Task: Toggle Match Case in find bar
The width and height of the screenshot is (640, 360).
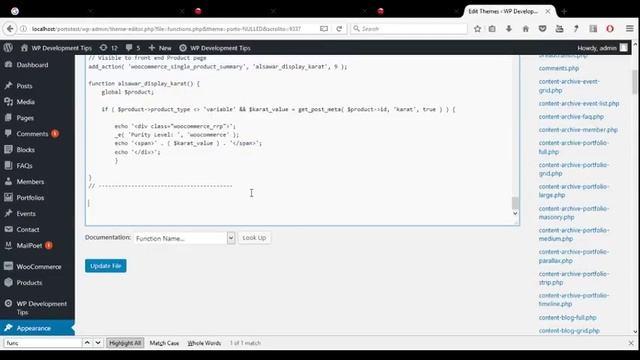Action: (164, 343)
